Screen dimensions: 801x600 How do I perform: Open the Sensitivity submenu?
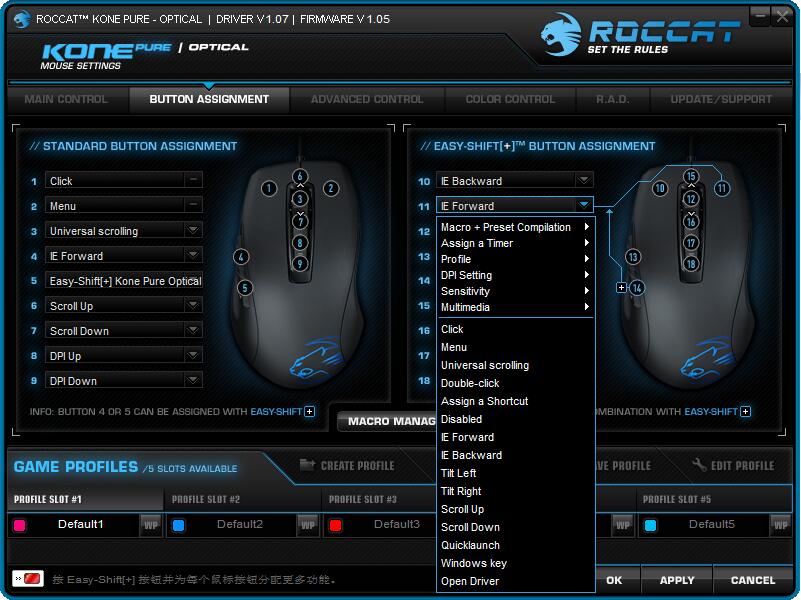[x=515, y=291]
